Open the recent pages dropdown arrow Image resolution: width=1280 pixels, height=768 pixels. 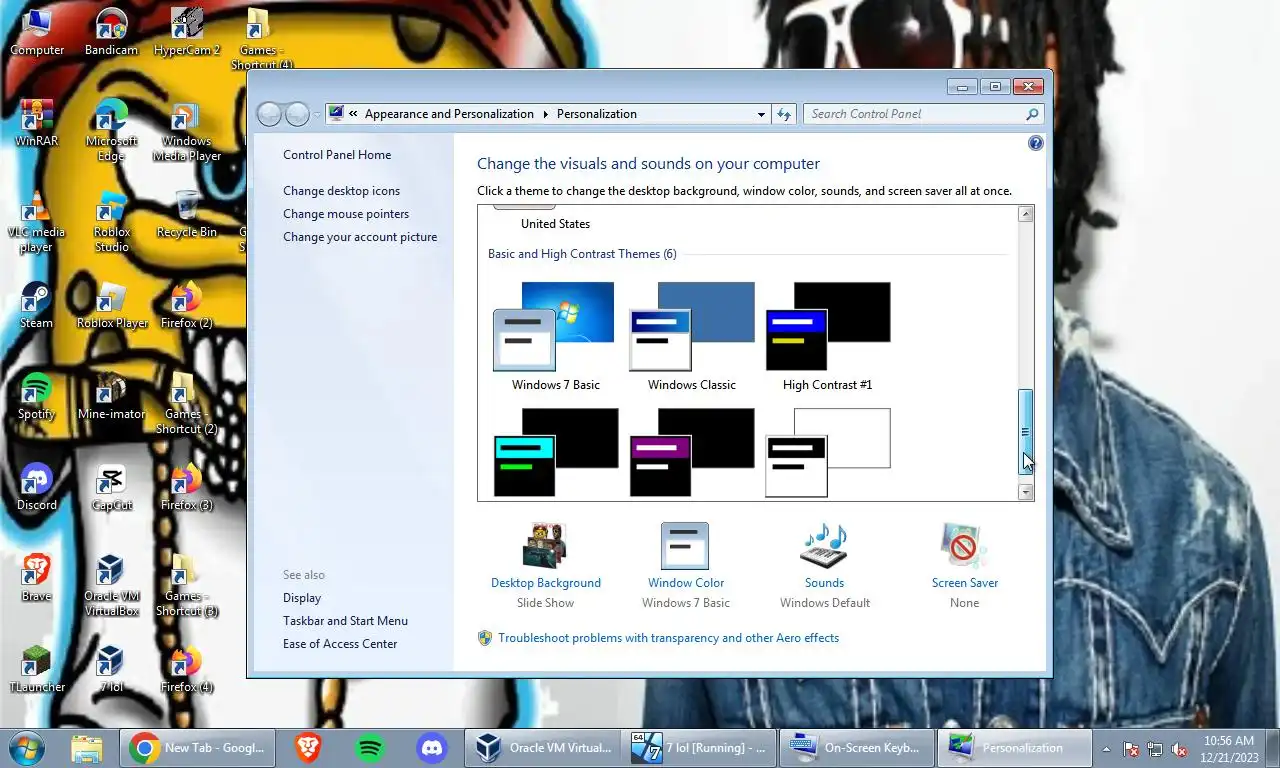pos(317,114)
